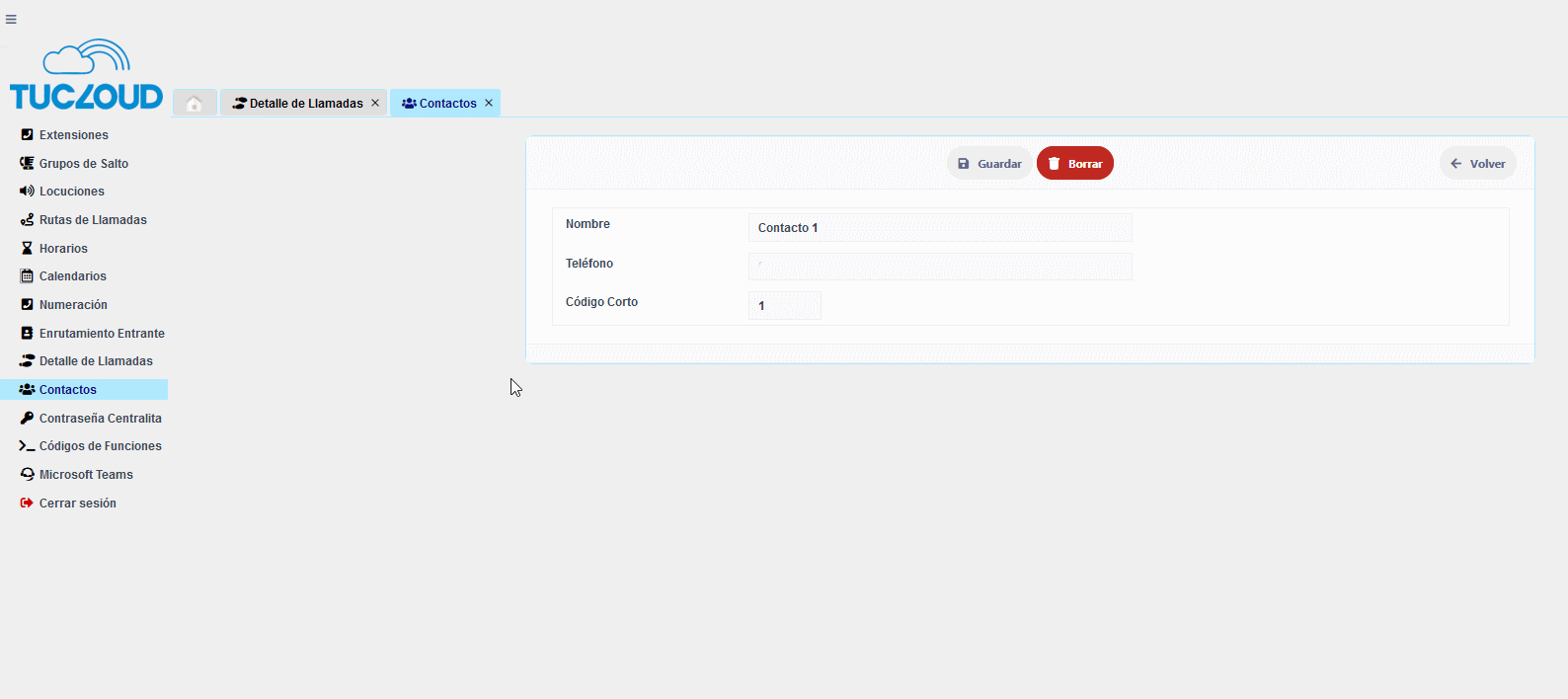1568x699 pixels.
Task: Click the Cerrar sesión logout icon
Action: pyautogui.click(x=27, y=504)
